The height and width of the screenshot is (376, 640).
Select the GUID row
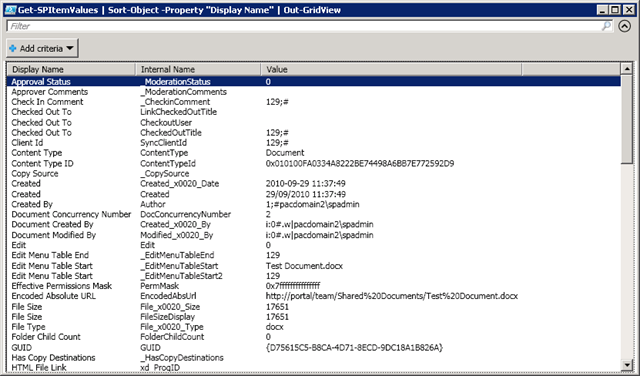point(313,347)
